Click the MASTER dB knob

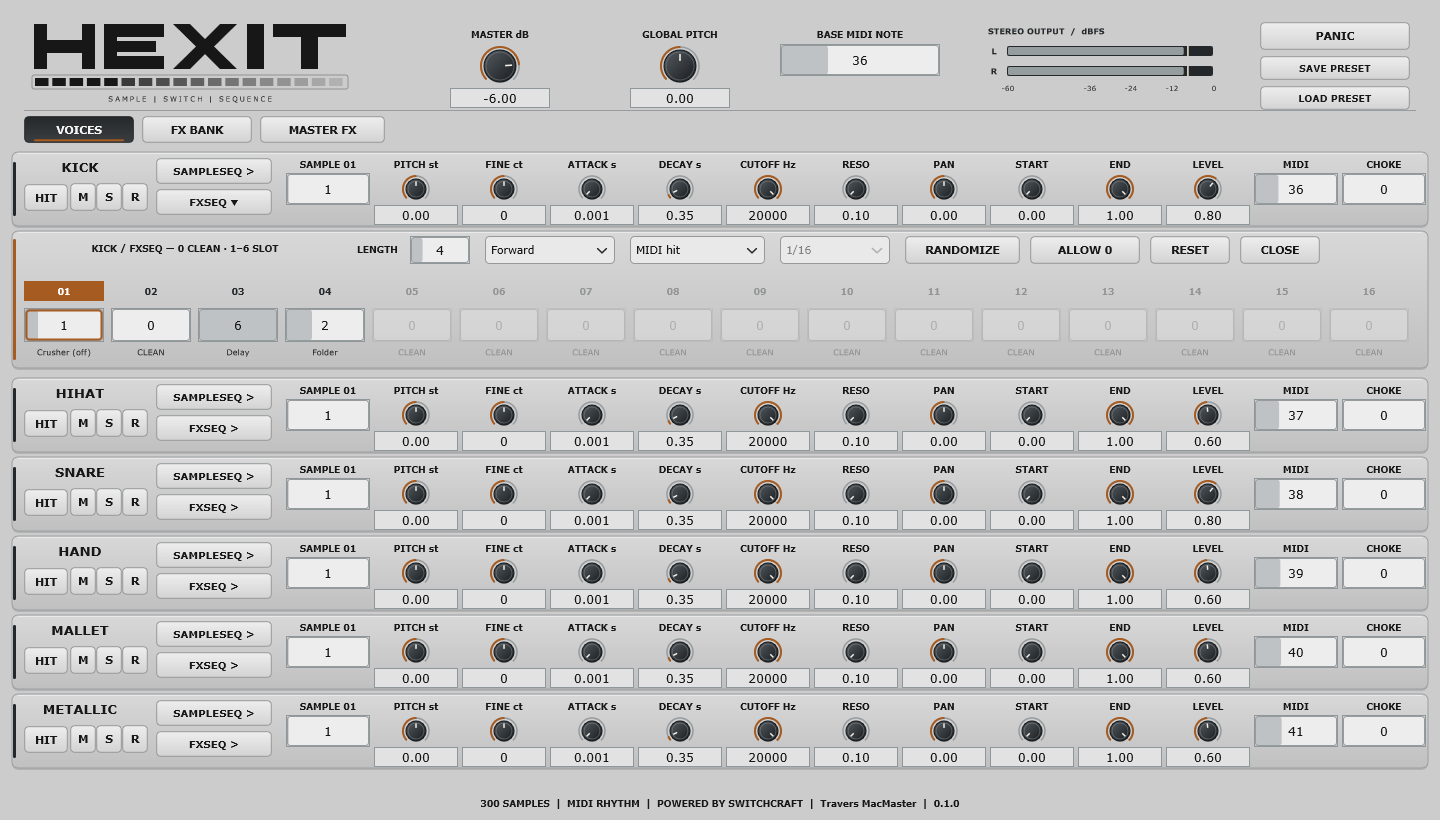point(500,66)
